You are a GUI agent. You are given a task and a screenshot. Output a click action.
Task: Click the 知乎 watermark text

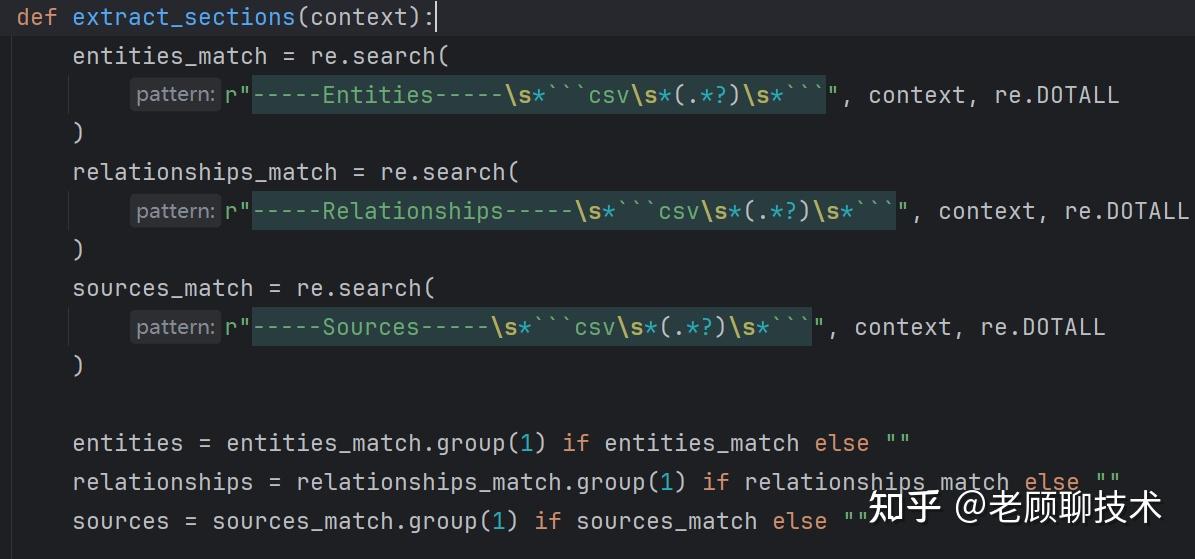[903, 508]
